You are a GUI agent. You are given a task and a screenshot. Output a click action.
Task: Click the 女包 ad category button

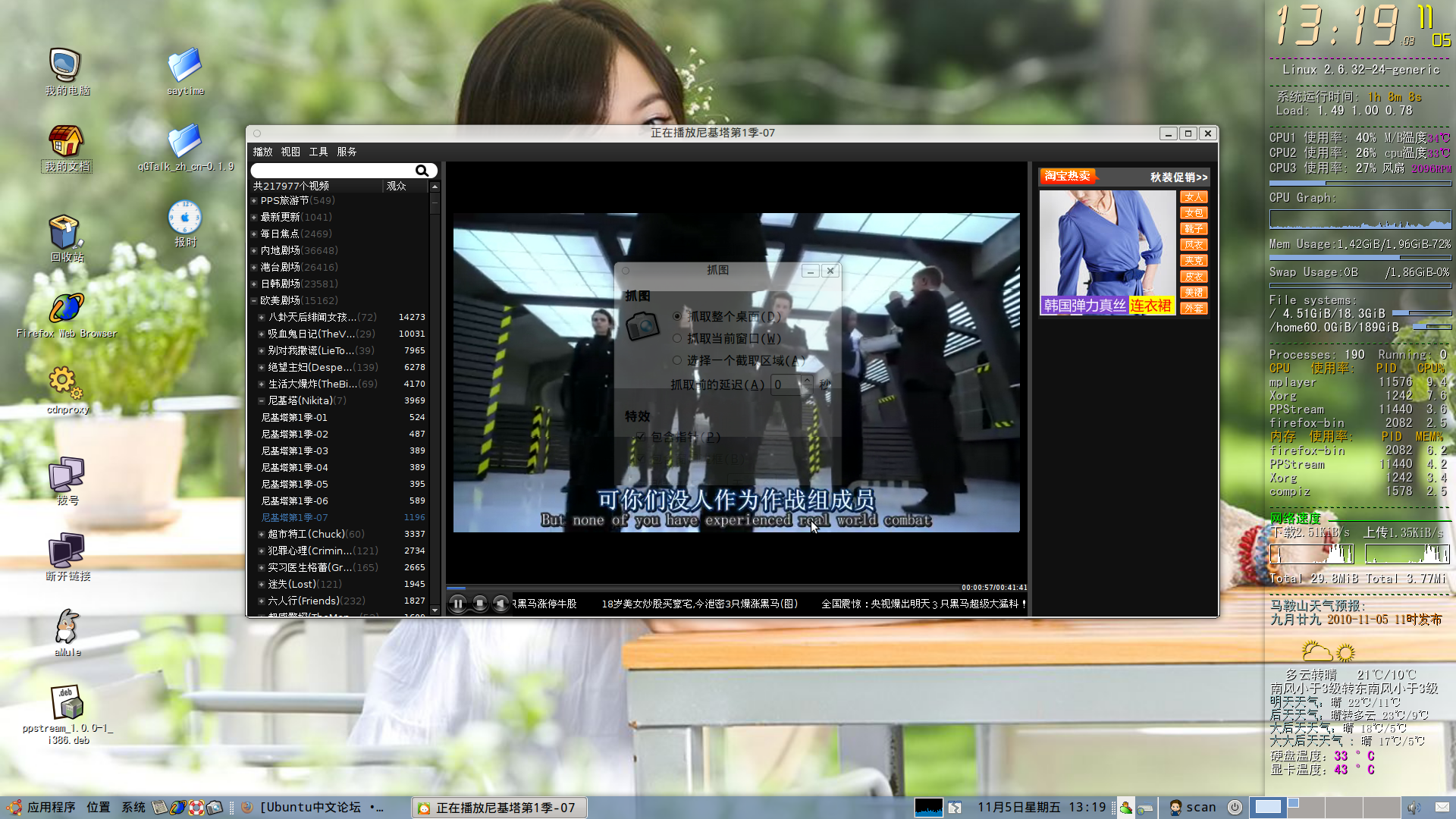pos(1194,213)
